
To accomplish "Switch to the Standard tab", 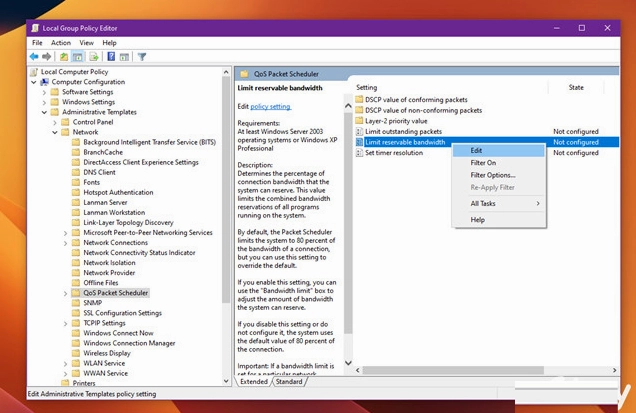I will (289, 382).
